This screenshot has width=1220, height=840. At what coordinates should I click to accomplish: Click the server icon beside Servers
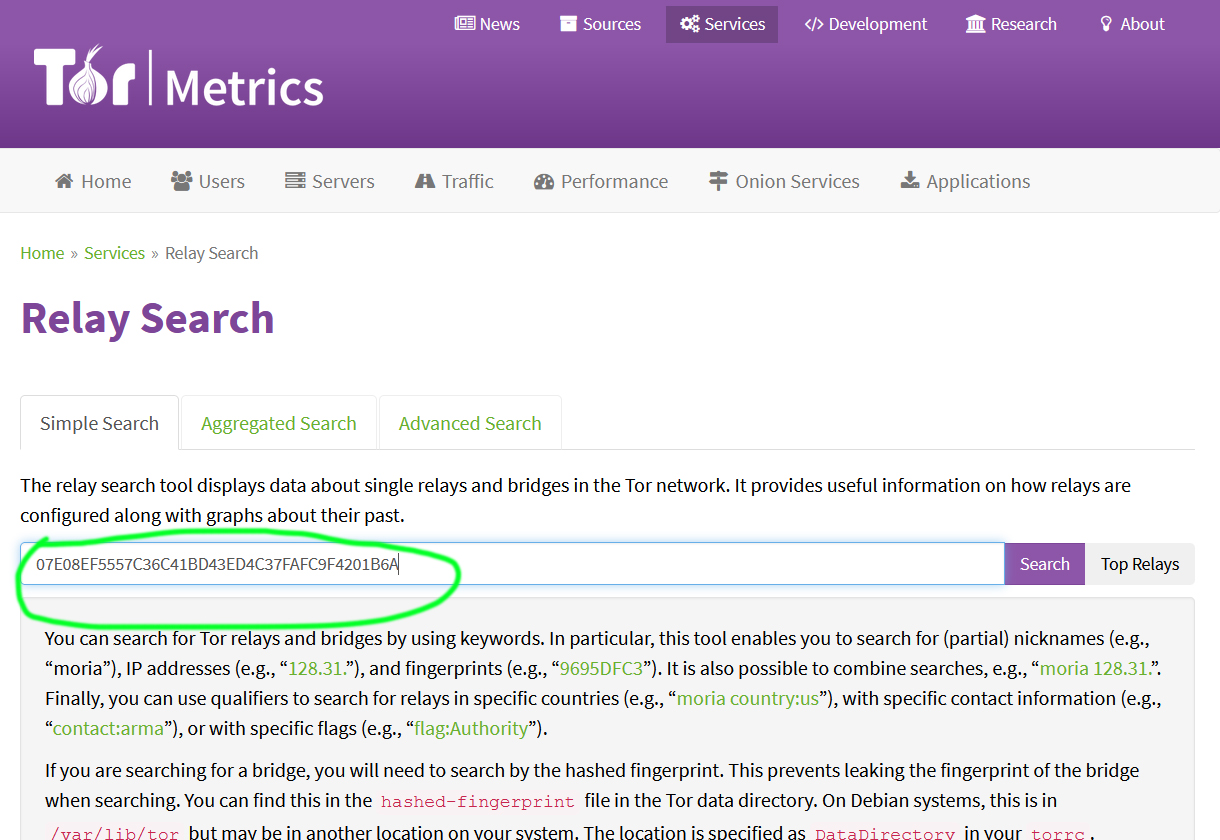click(x=295, y=181)
